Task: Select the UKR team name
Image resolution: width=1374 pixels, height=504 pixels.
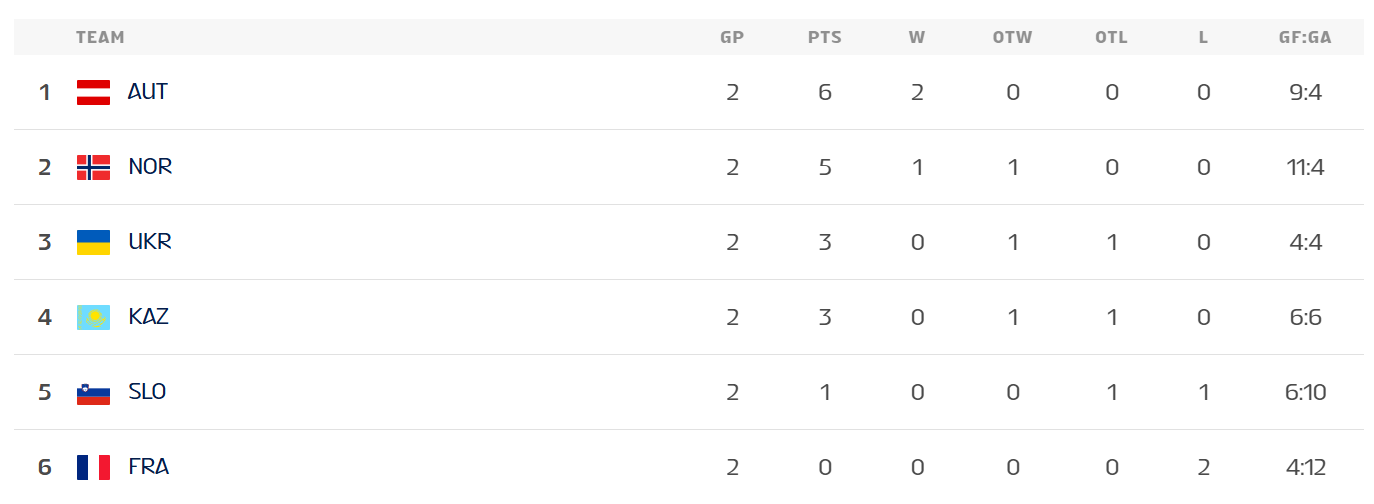Action: [x=150, y=242]
